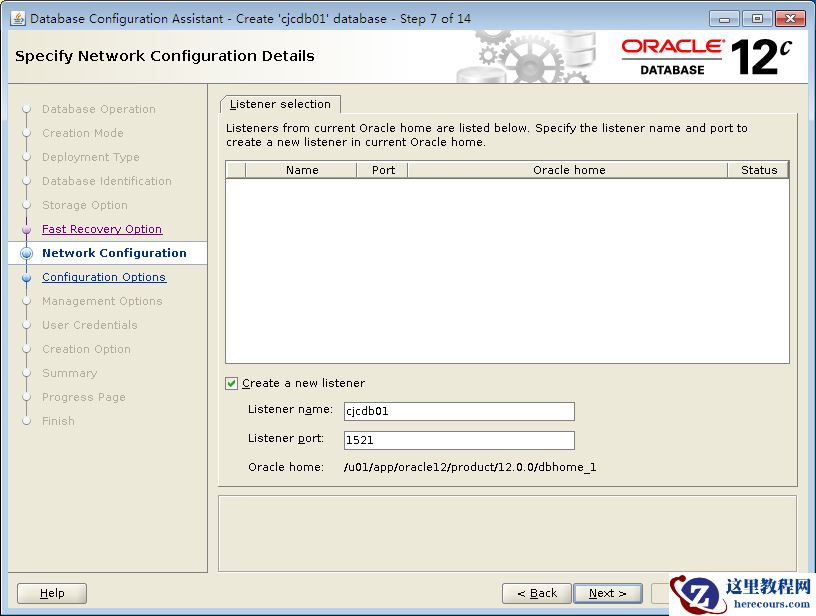Click the Port column header
This screenshot has height=616, width=816.
tap(383, 170)
